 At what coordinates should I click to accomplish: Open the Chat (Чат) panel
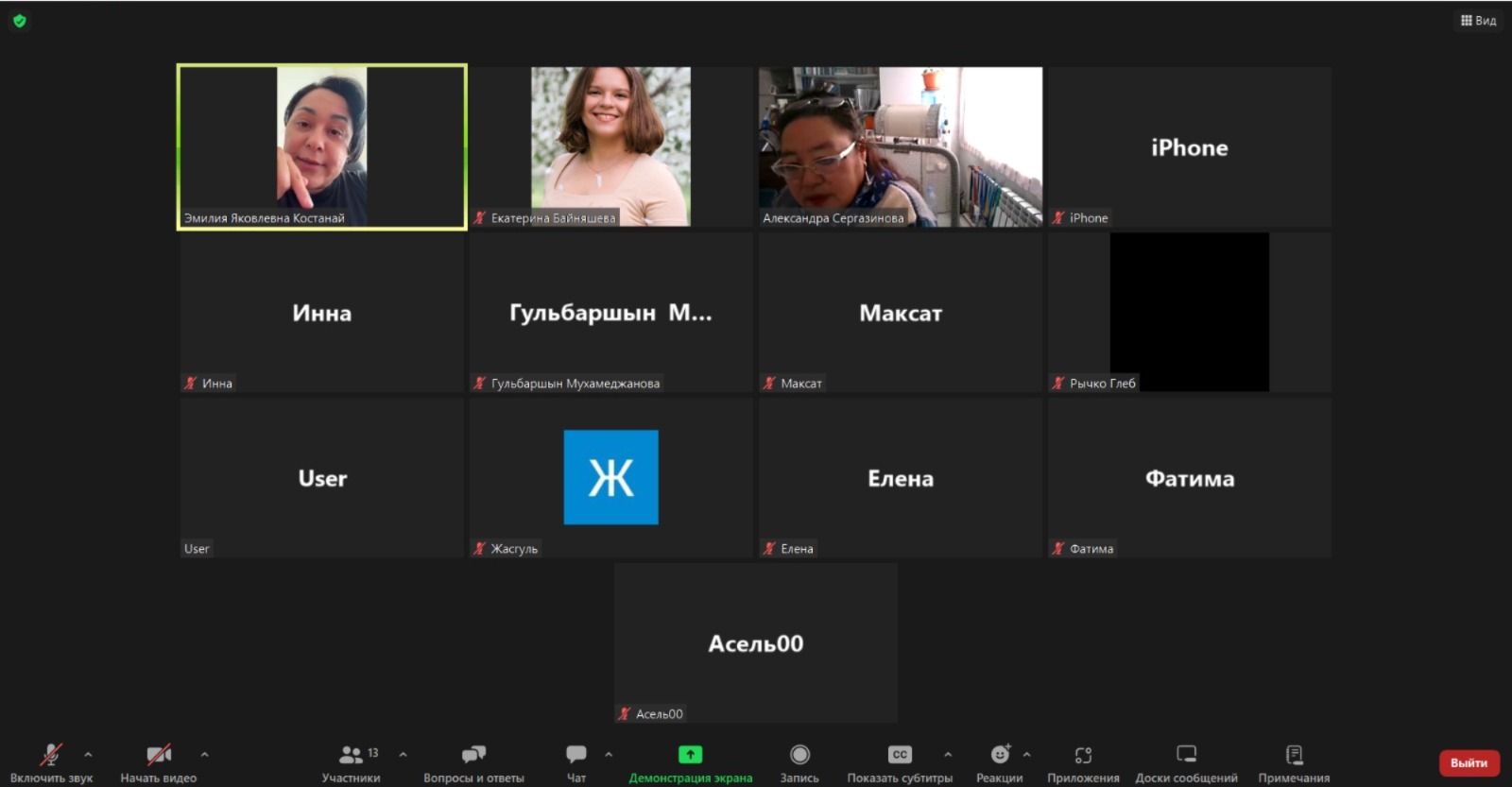[576, 755]
